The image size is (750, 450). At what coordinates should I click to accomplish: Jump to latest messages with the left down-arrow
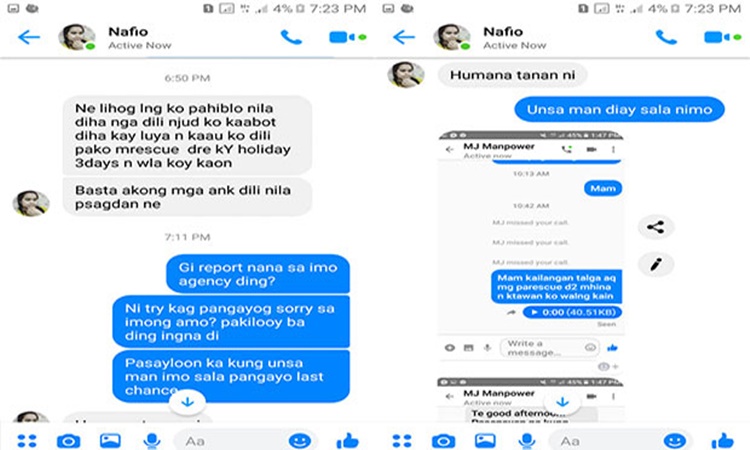(188, 402)
